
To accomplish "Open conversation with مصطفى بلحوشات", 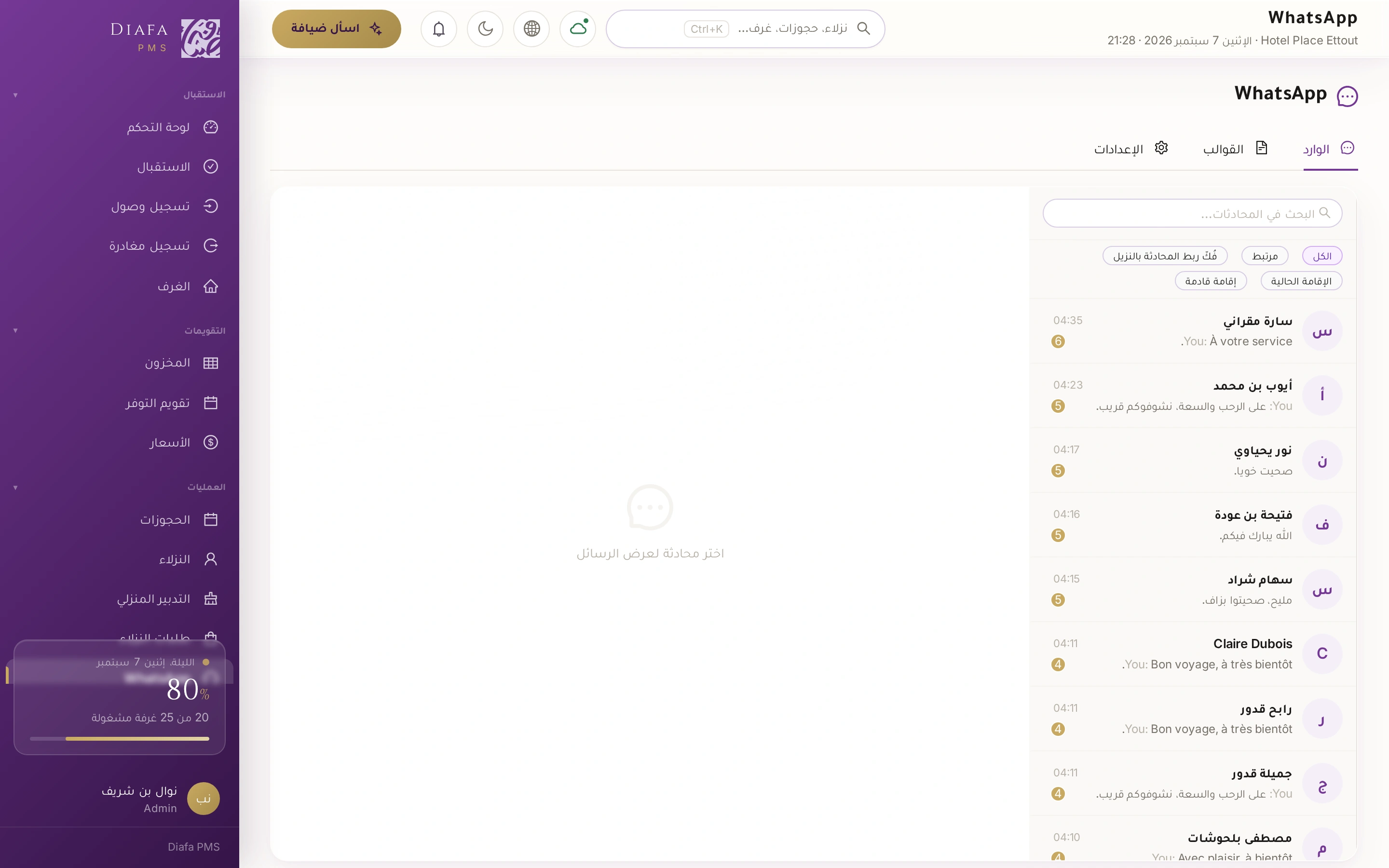I will click(1193, 839).
